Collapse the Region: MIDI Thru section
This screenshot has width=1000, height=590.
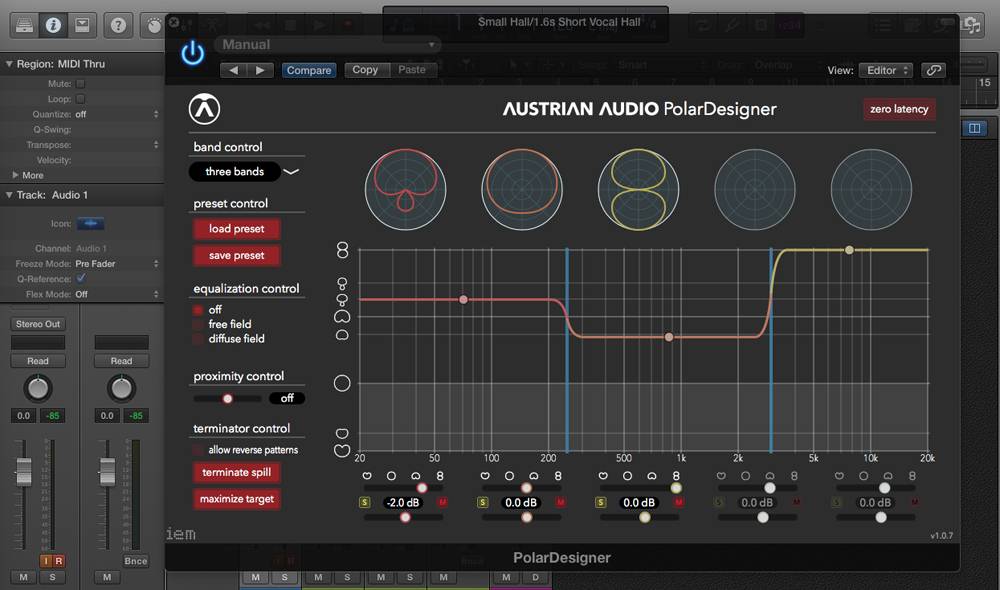[x=9, y=64]
